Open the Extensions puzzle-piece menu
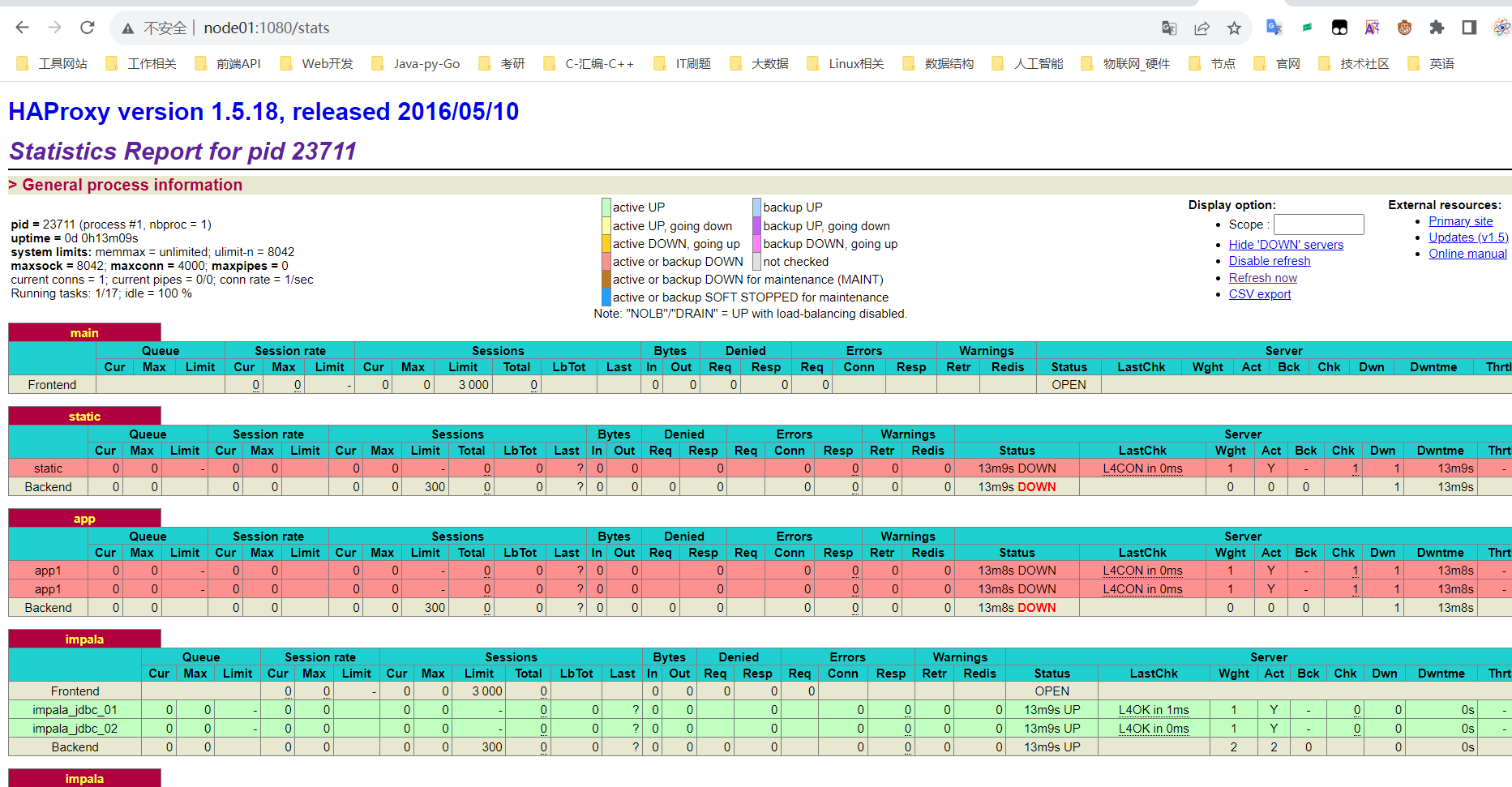The height and width of the screenshot is (787, 1512). [1437, 28]
